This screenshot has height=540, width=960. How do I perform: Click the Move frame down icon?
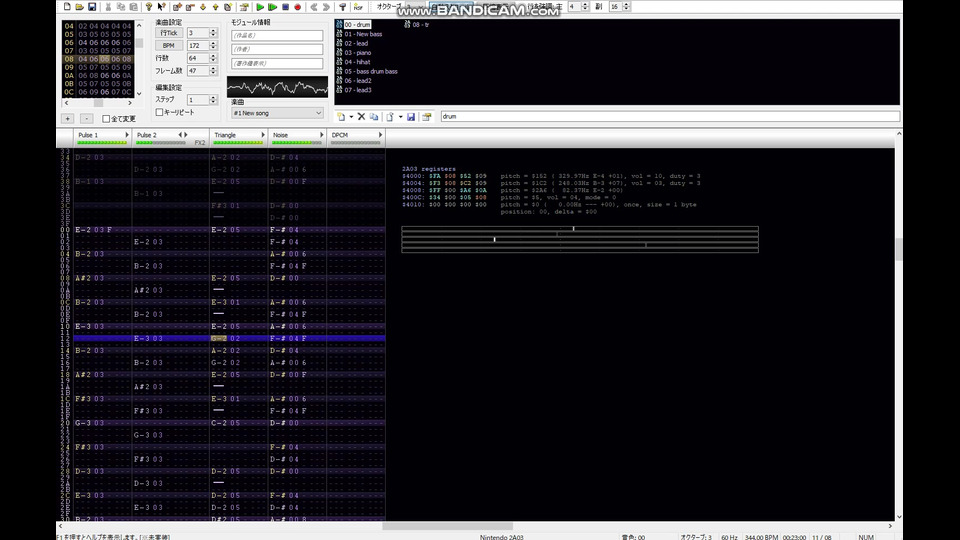(203, 7)
